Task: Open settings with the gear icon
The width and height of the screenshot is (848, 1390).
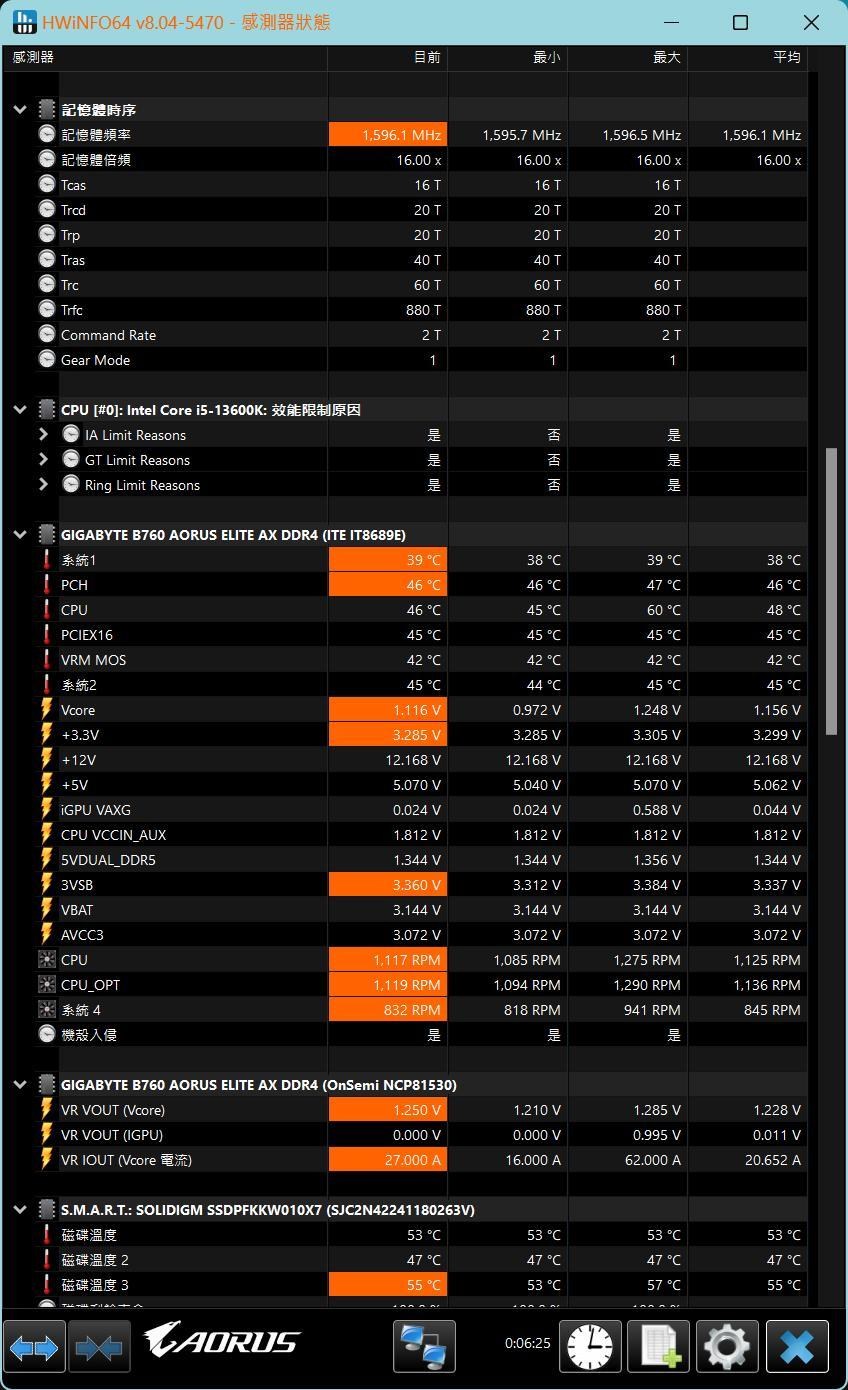Action: click(x=727, y=1347)
